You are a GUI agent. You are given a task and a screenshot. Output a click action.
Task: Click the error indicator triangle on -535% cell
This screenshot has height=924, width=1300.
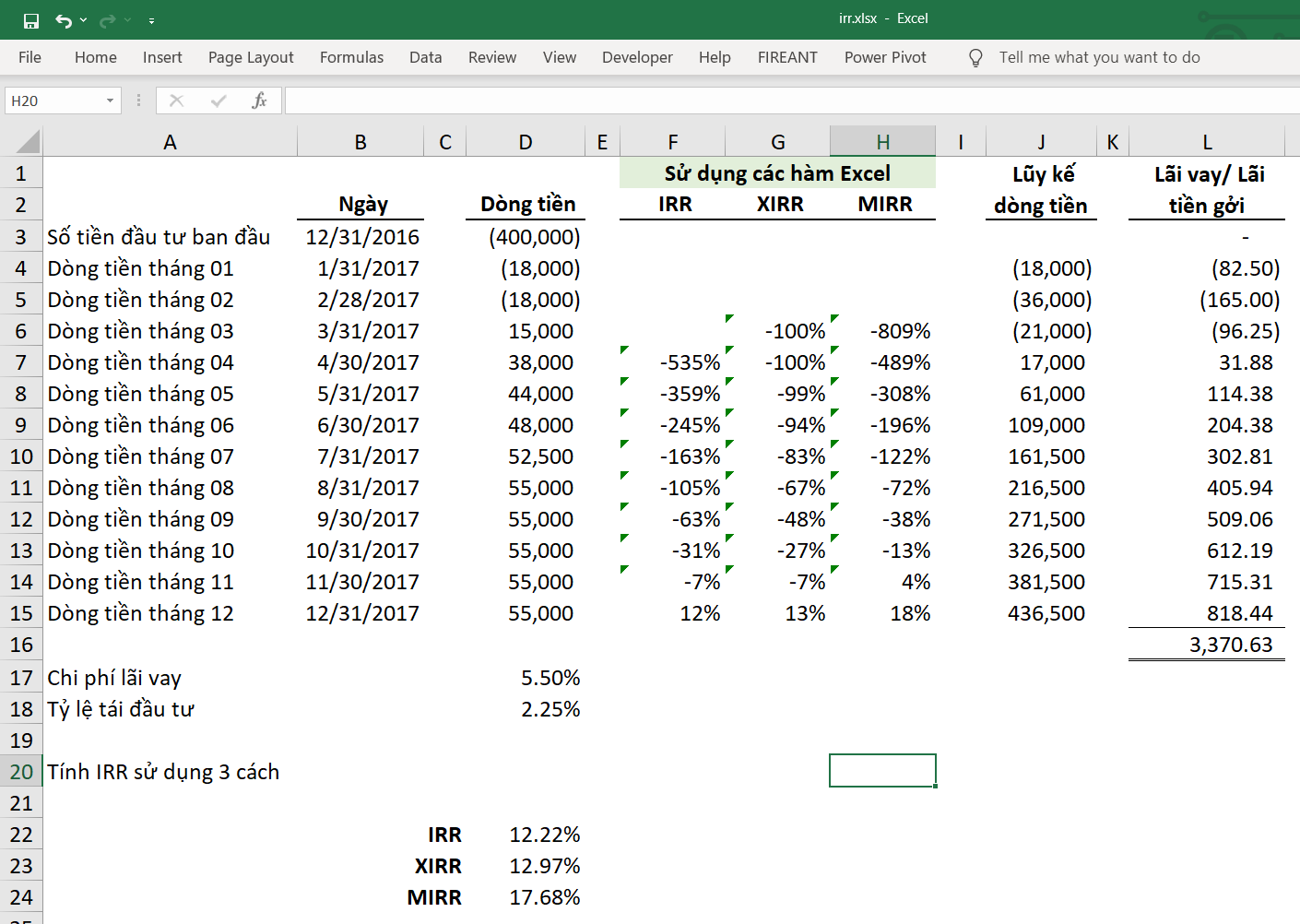click(x=625, y=349)
